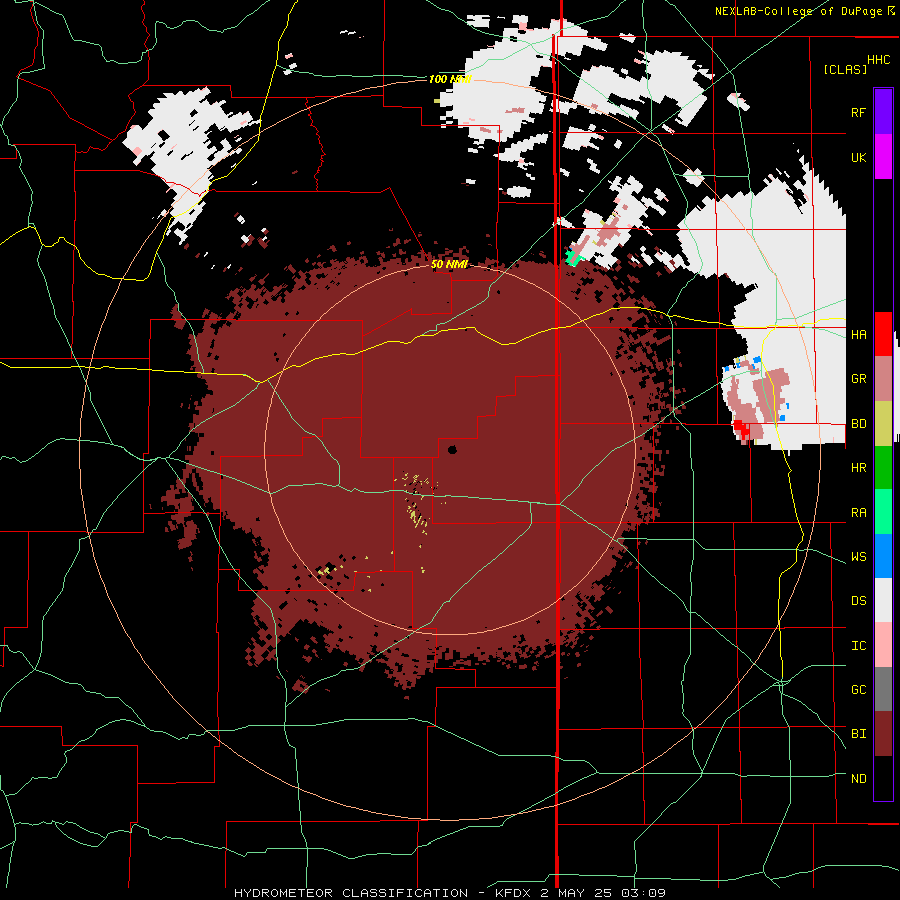
Task: Click the ND legend label
Action: pyautogui.click(x=858, y=779)
